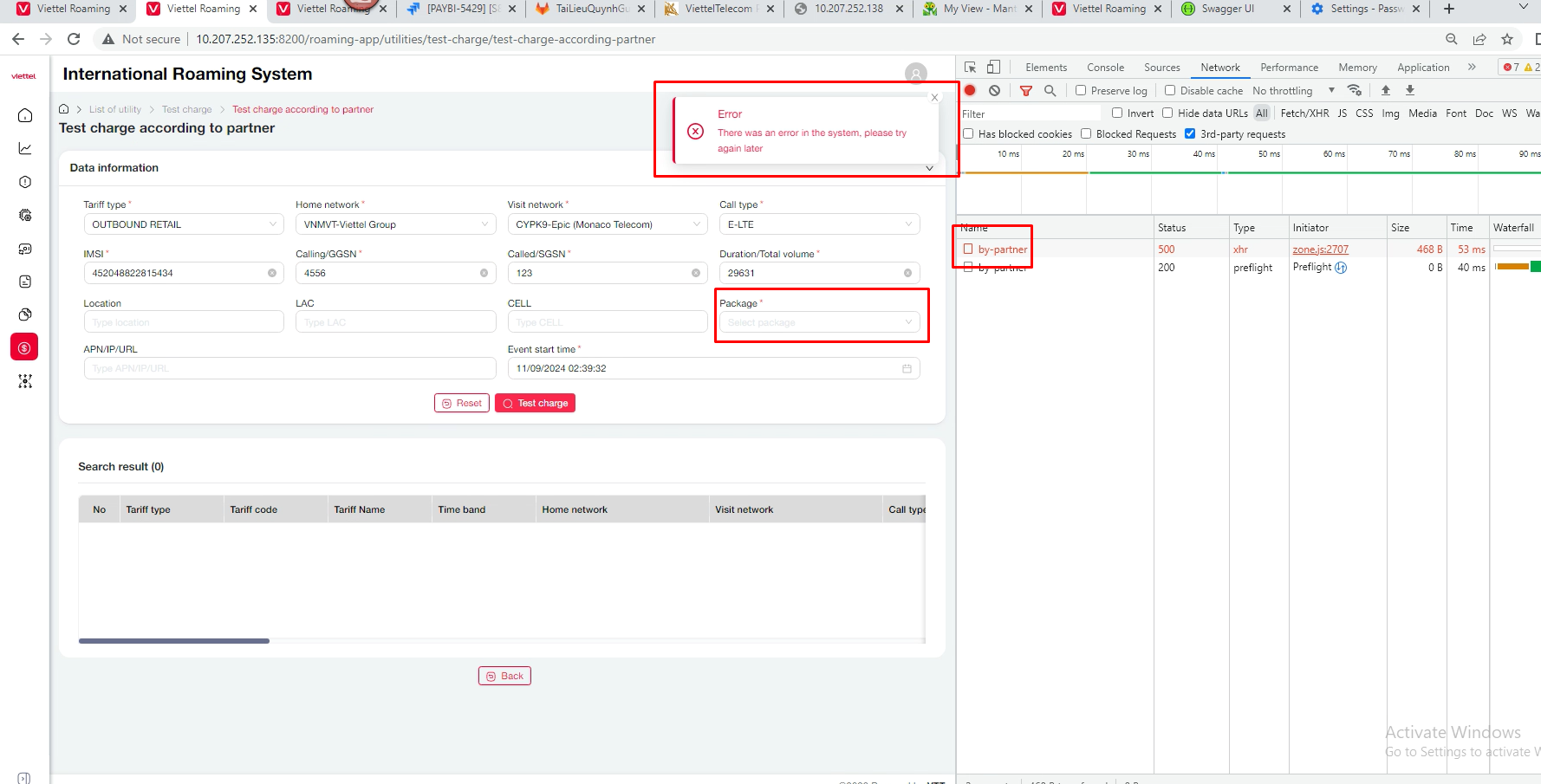The height and width of the screenshot is (784, 1541).
Task: Open the DevTools device toolbar toggle icon
Action: tap(993, 67)
